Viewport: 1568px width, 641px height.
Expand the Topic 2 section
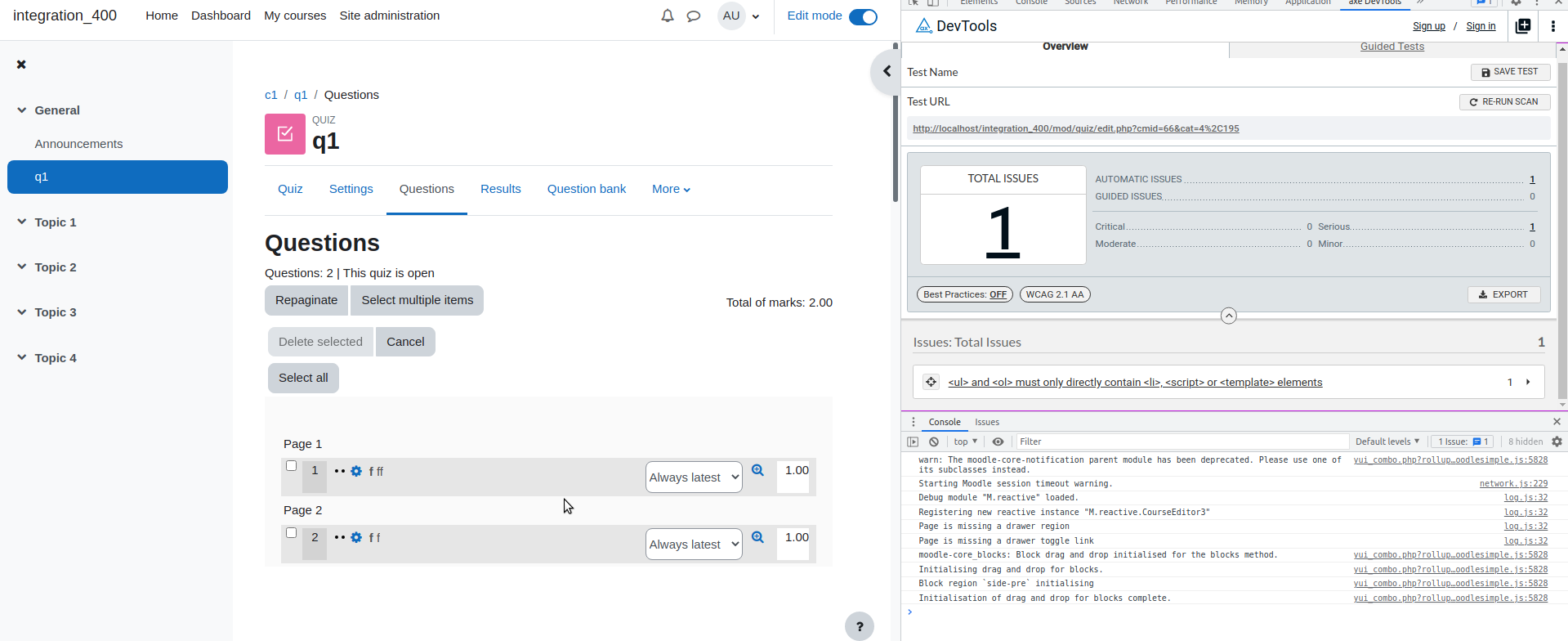(22, 267)
